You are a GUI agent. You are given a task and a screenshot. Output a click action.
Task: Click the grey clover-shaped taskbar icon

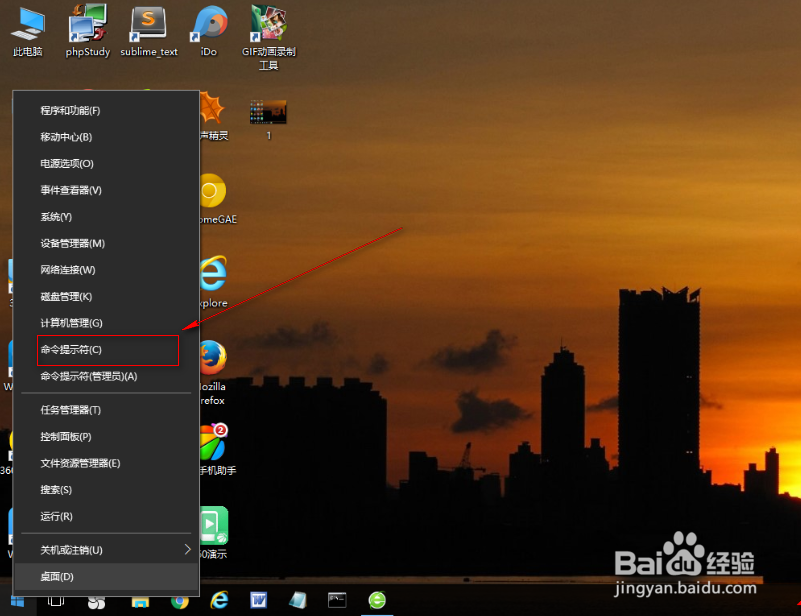pyautogui.click(x=97, y=603)
